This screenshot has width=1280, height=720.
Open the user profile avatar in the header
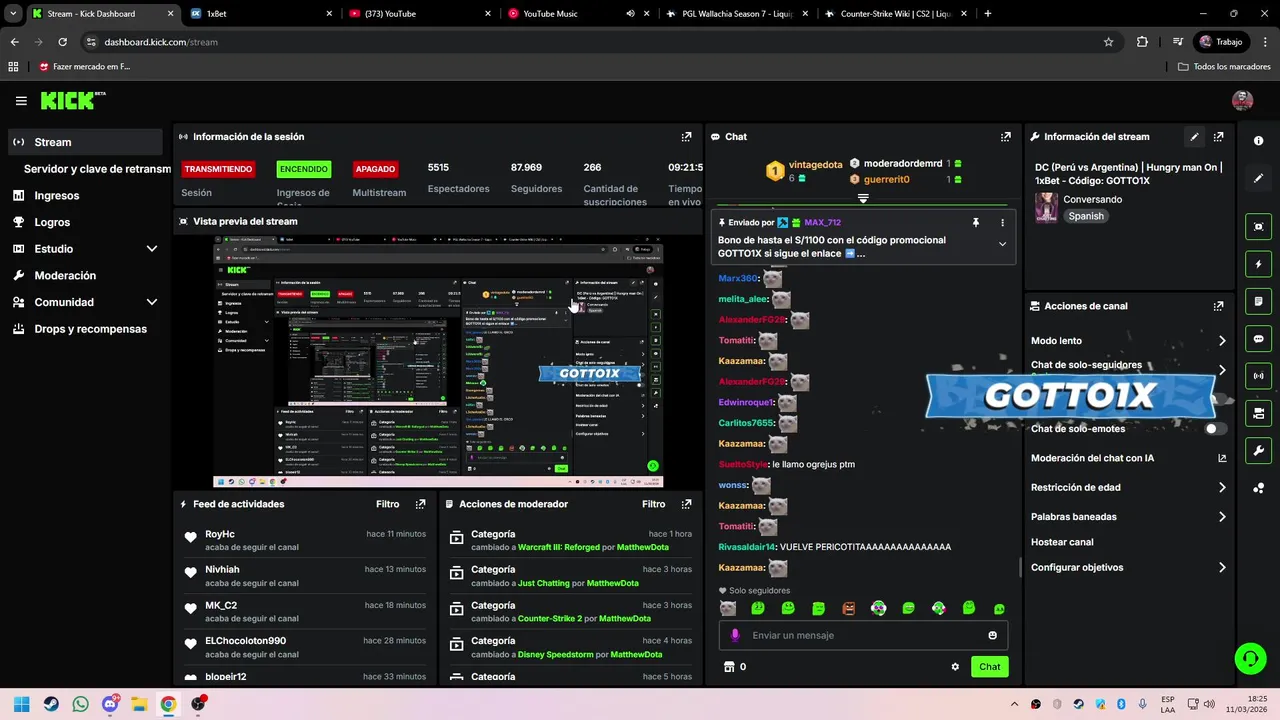1243,100
